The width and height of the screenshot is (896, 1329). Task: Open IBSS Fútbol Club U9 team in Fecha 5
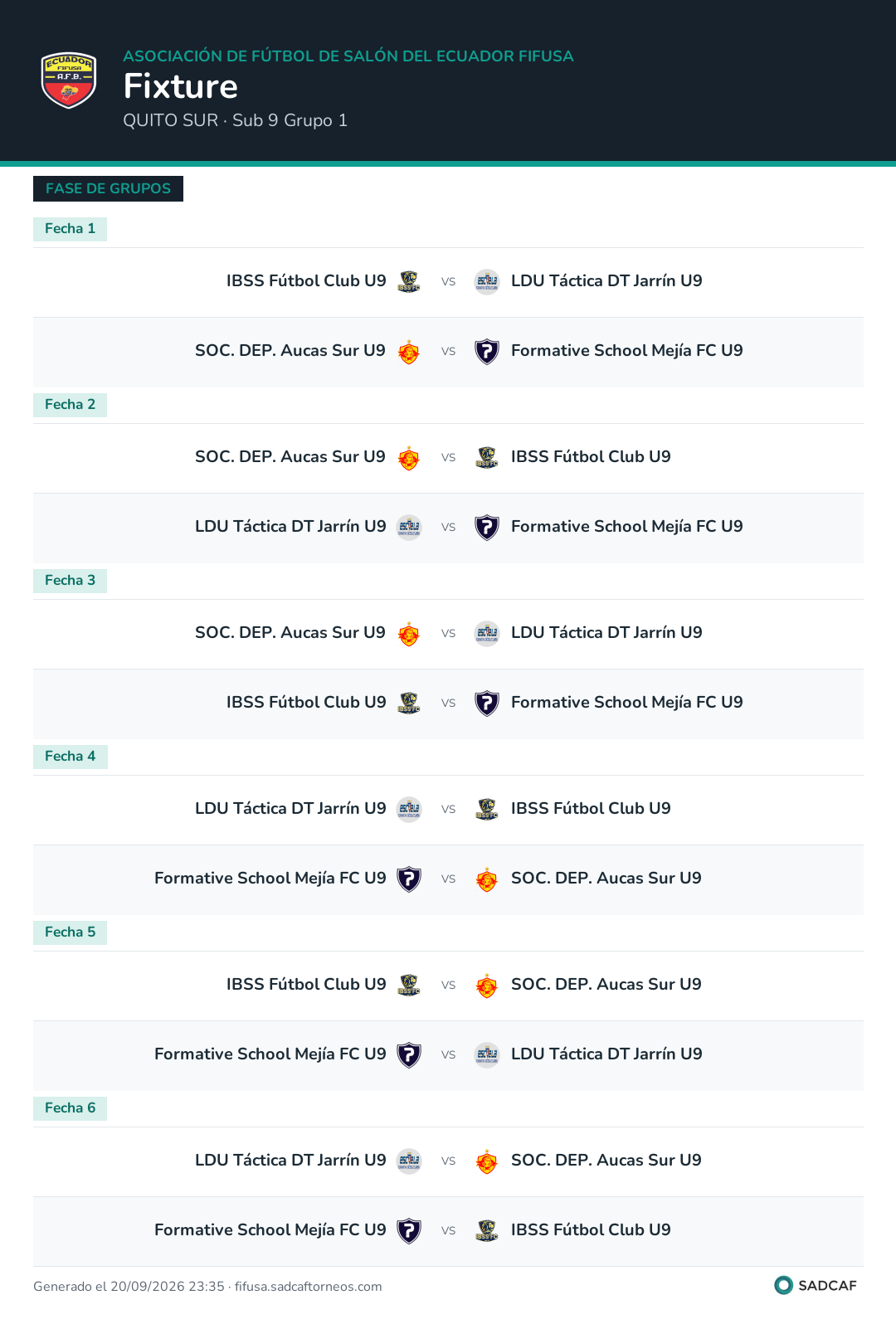[306, 985]
